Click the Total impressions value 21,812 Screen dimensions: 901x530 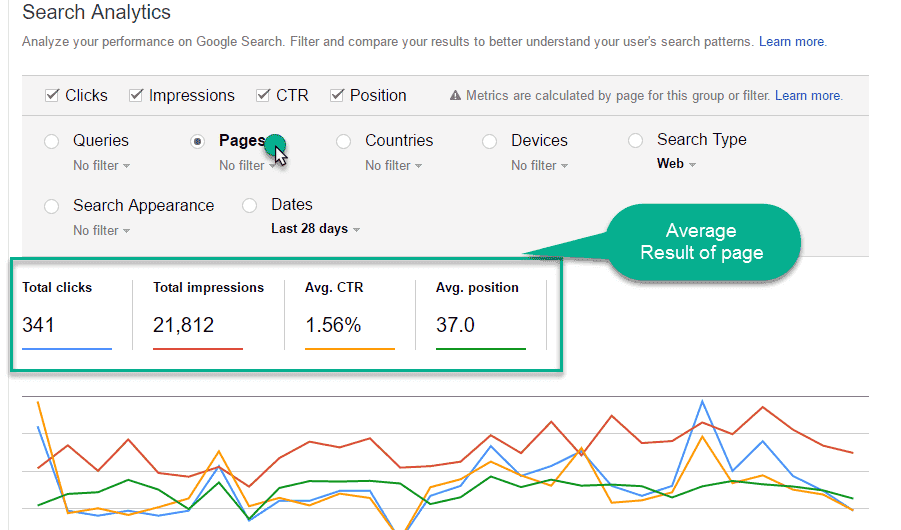click(183, 325)
